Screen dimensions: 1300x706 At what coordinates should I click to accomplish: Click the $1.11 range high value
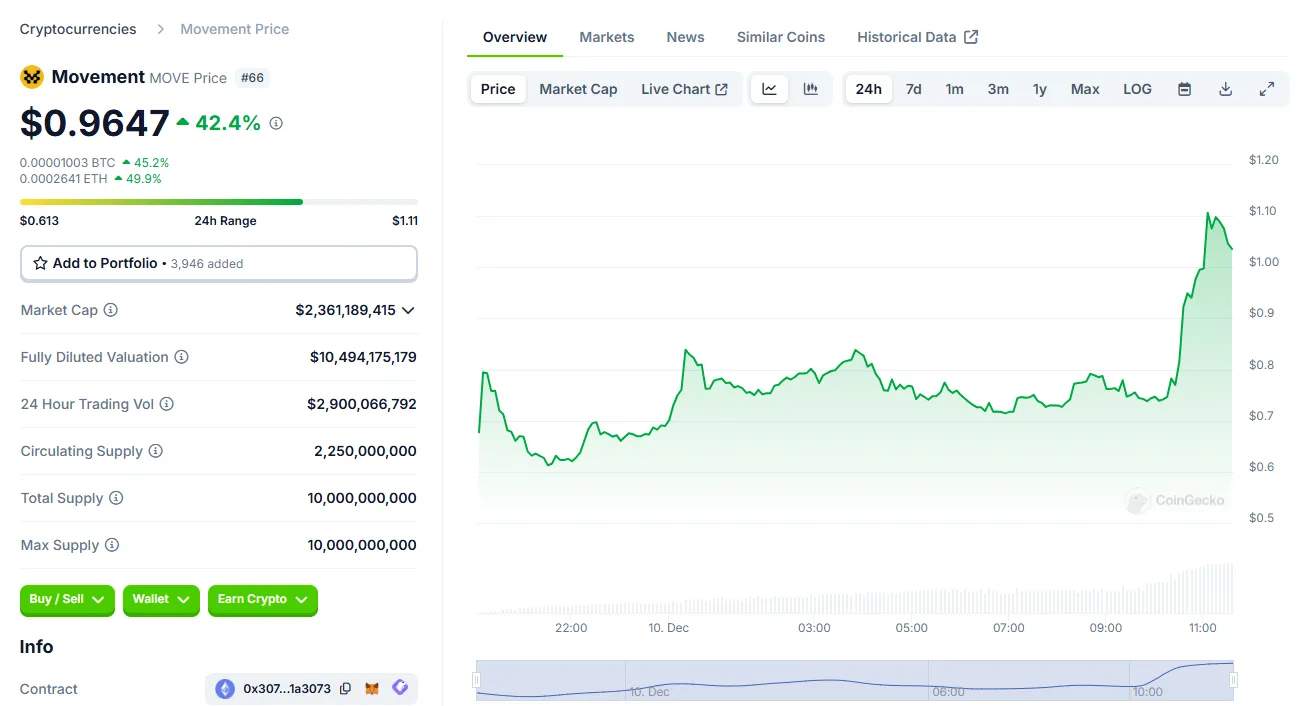click(x=405, y=221)
